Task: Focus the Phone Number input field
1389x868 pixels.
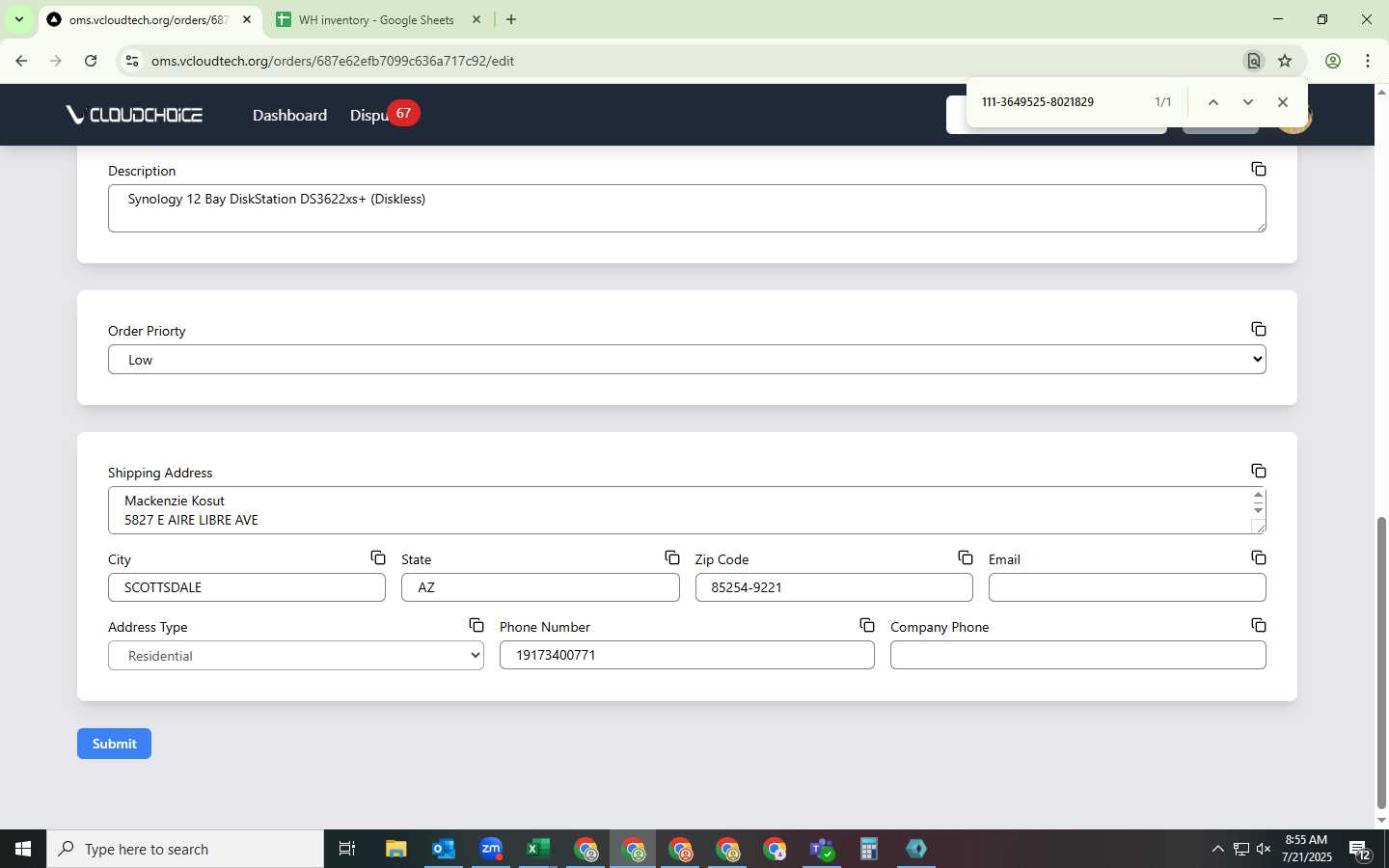Action: [687, 655]
